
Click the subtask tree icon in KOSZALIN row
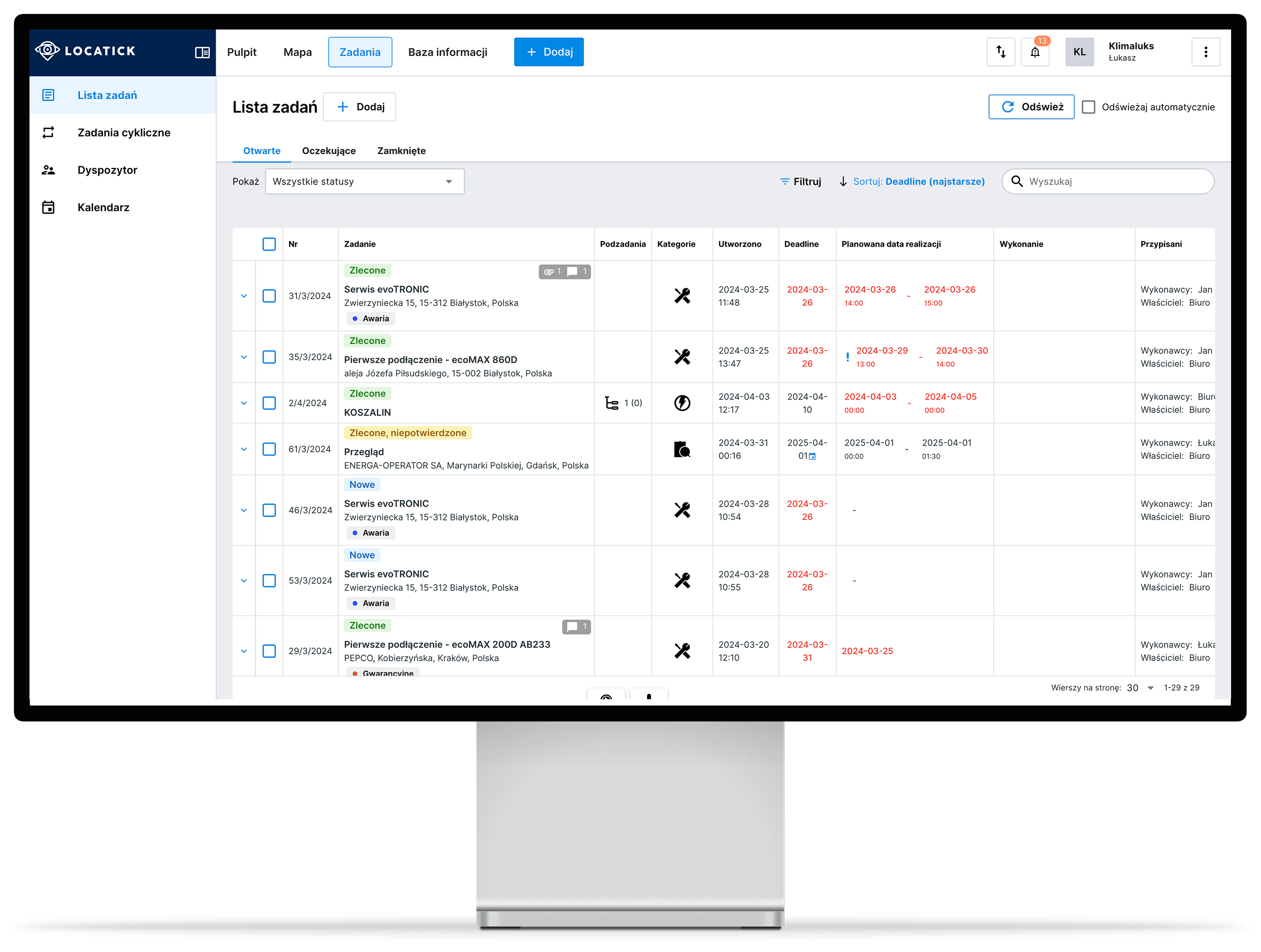pos(611,403)
